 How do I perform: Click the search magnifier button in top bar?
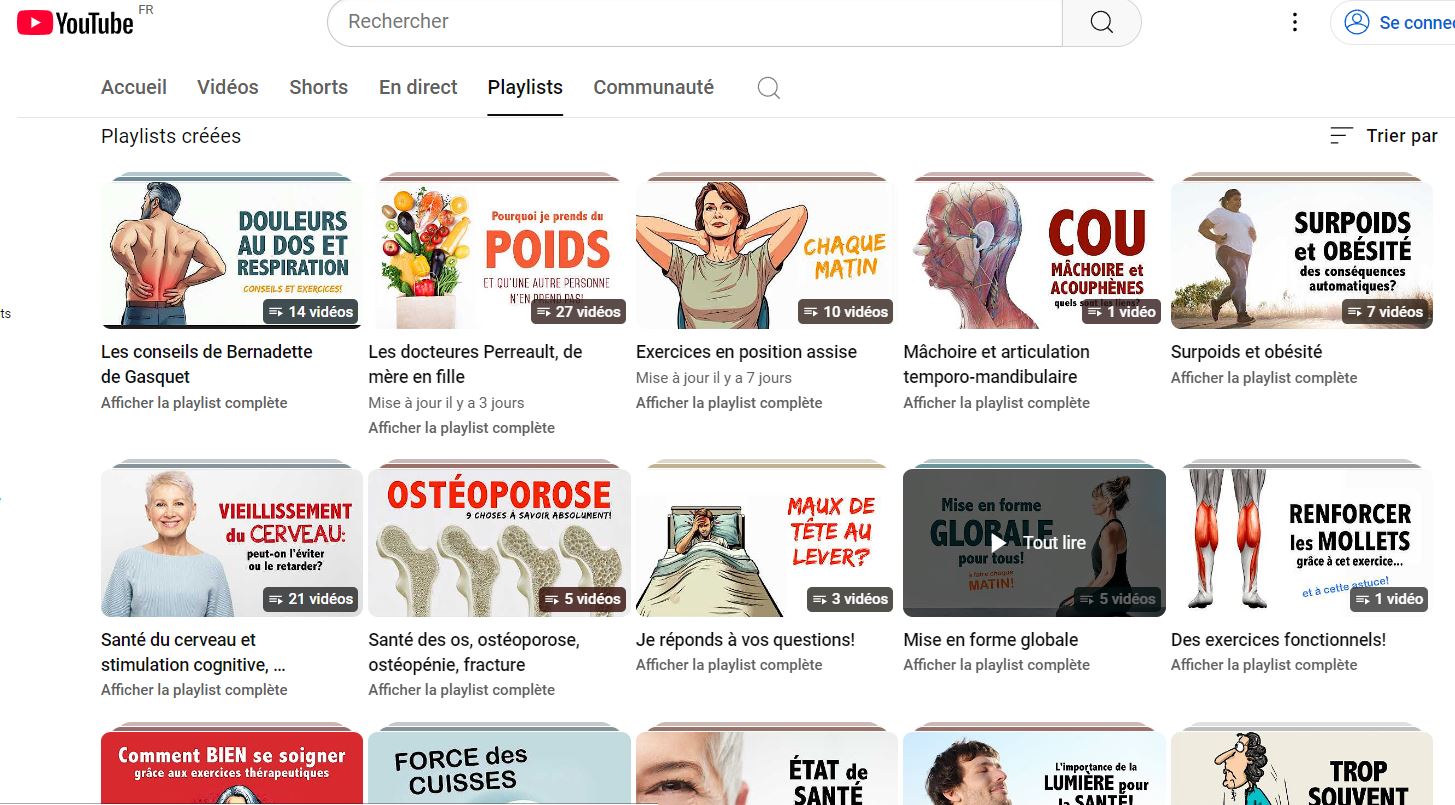pyautogui.click(x=1101, y=22)
